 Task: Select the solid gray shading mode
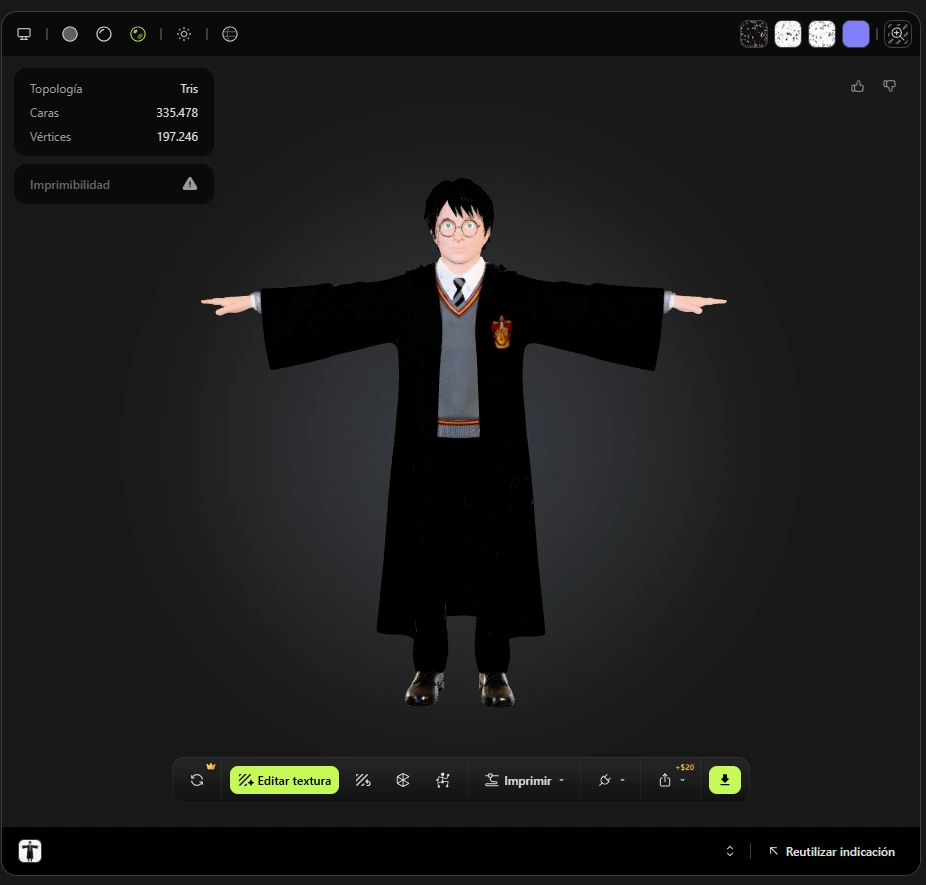(x=70, y=34)
